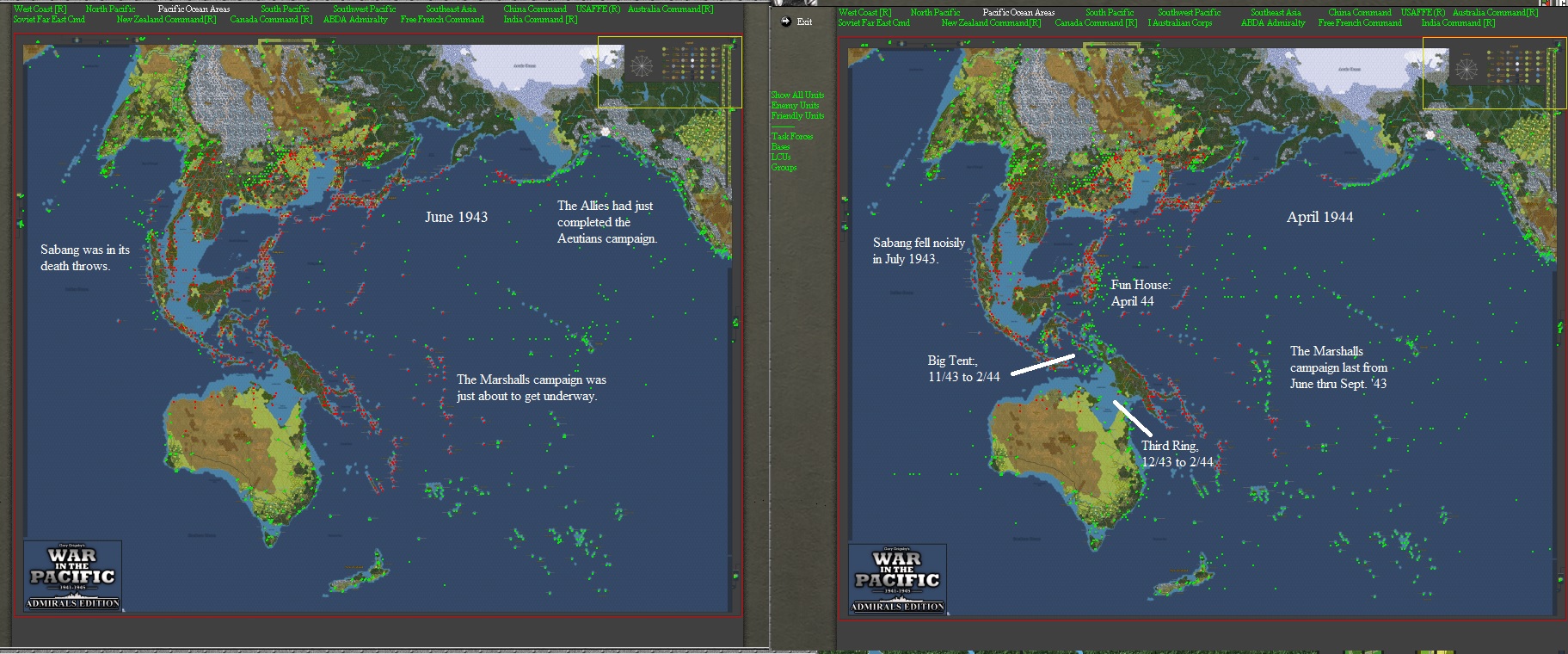Choose Canada Command [R] above April 1944 map
The height and width of the screenshot is (654, 1568).
(1096, 23)
